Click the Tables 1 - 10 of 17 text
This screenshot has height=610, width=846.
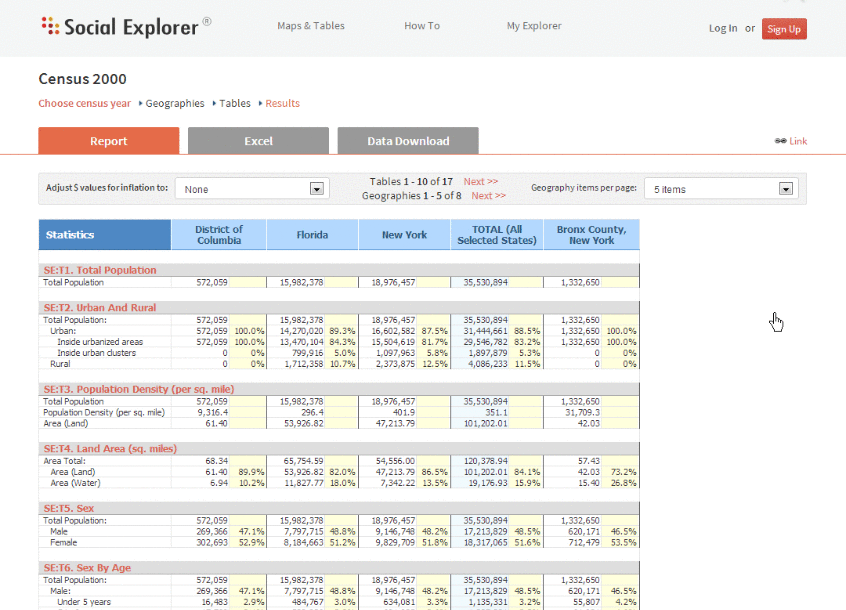coord(411,181)
